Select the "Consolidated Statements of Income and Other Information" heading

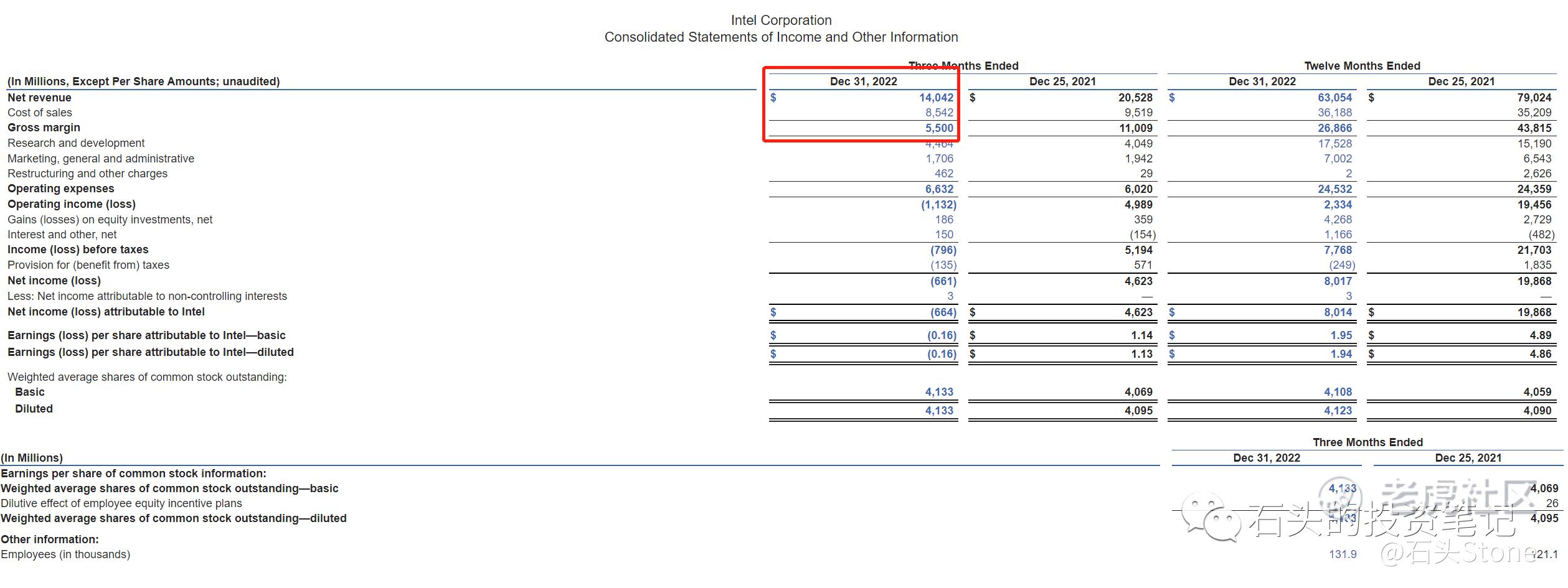pyautogui.click(x=781, y=37)
